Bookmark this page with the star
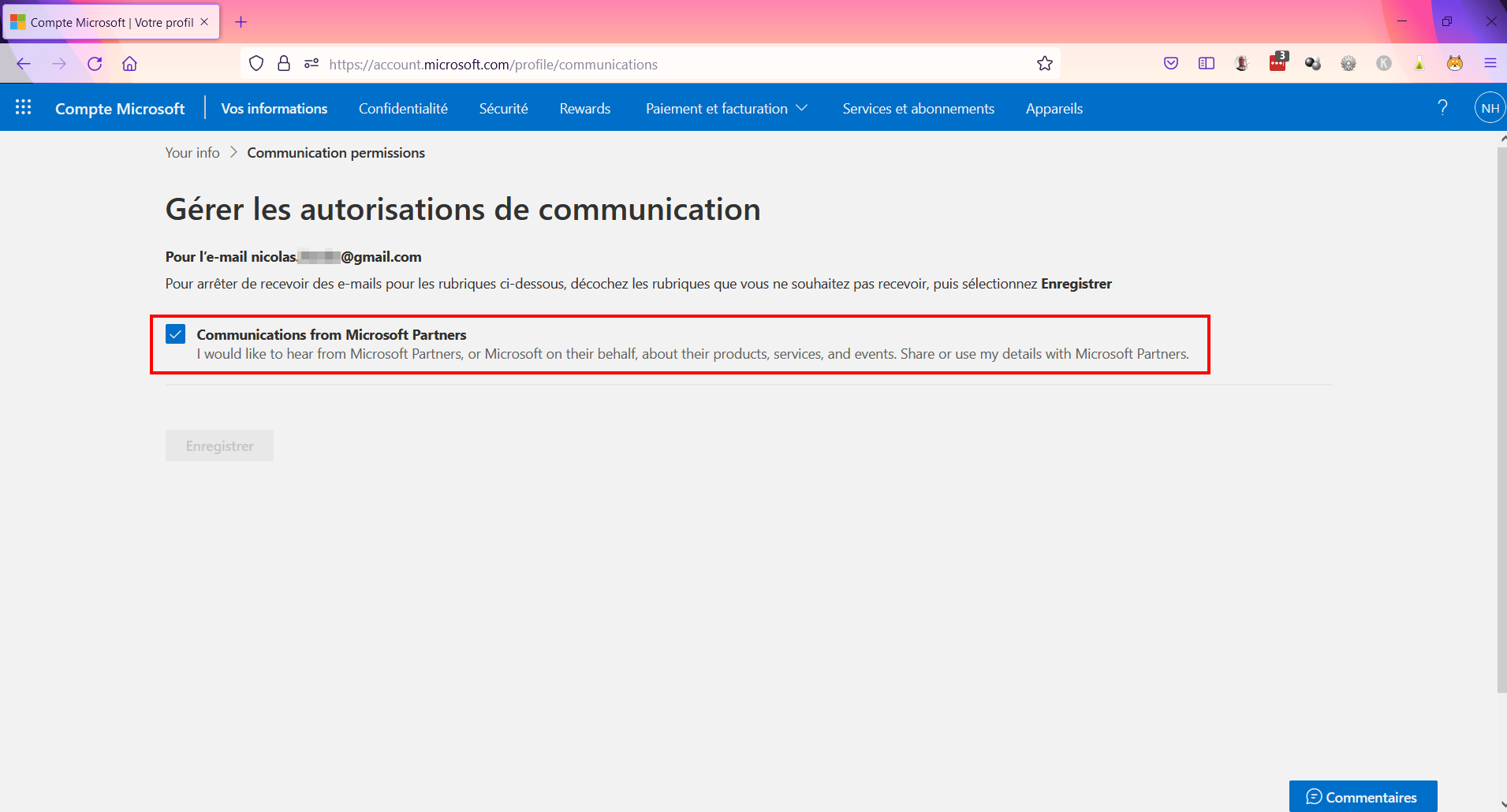This screenshot has width=1507, height=812. [x=1045, y=64]
